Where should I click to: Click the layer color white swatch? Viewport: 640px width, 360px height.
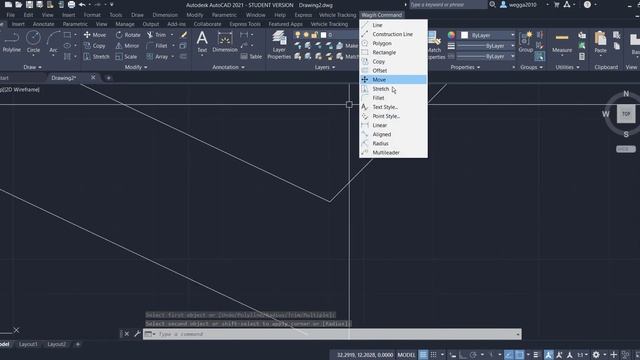pos(324,35)
